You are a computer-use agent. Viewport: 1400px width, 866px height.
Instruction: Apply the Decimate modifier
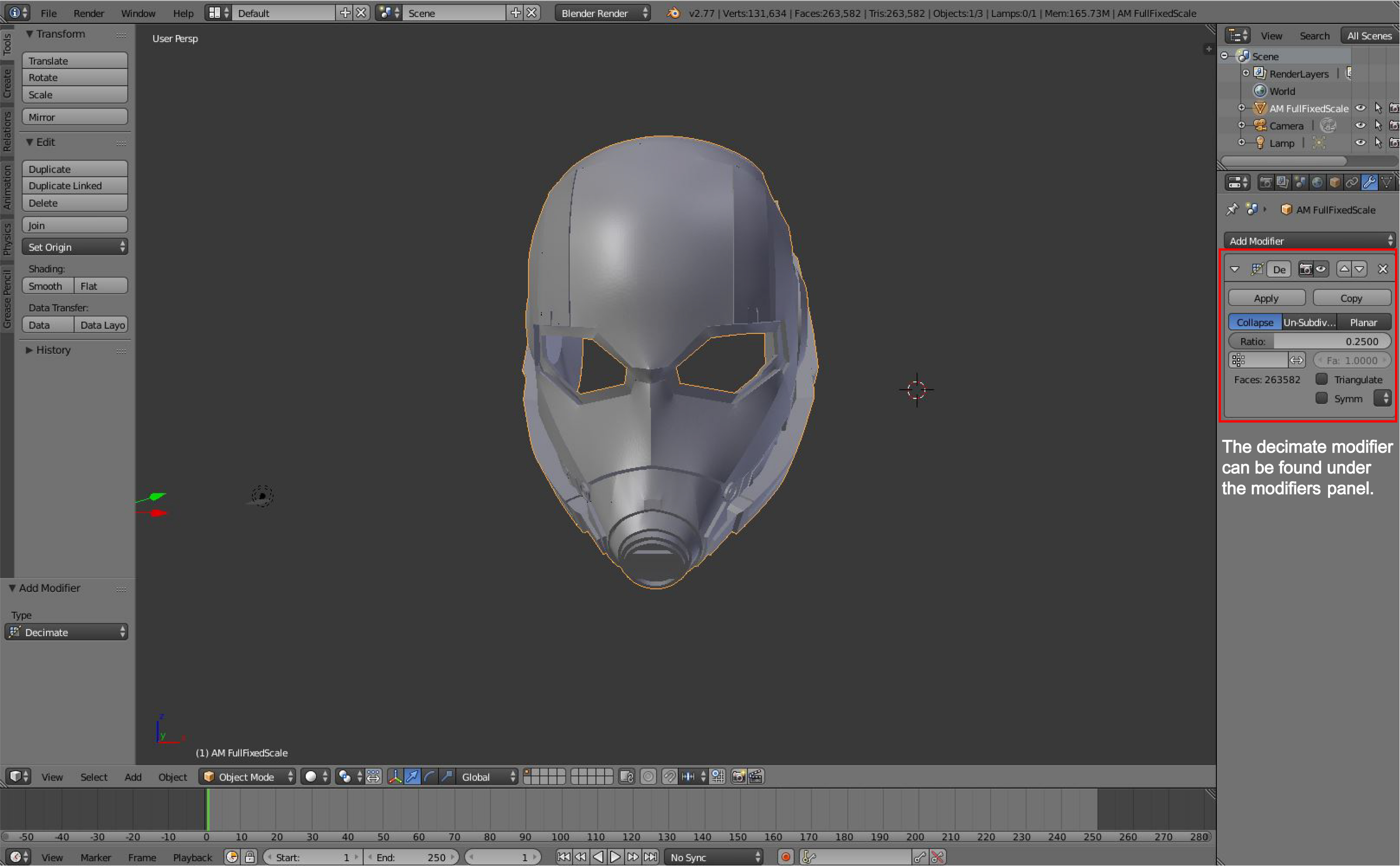(x=1267, y=298)
